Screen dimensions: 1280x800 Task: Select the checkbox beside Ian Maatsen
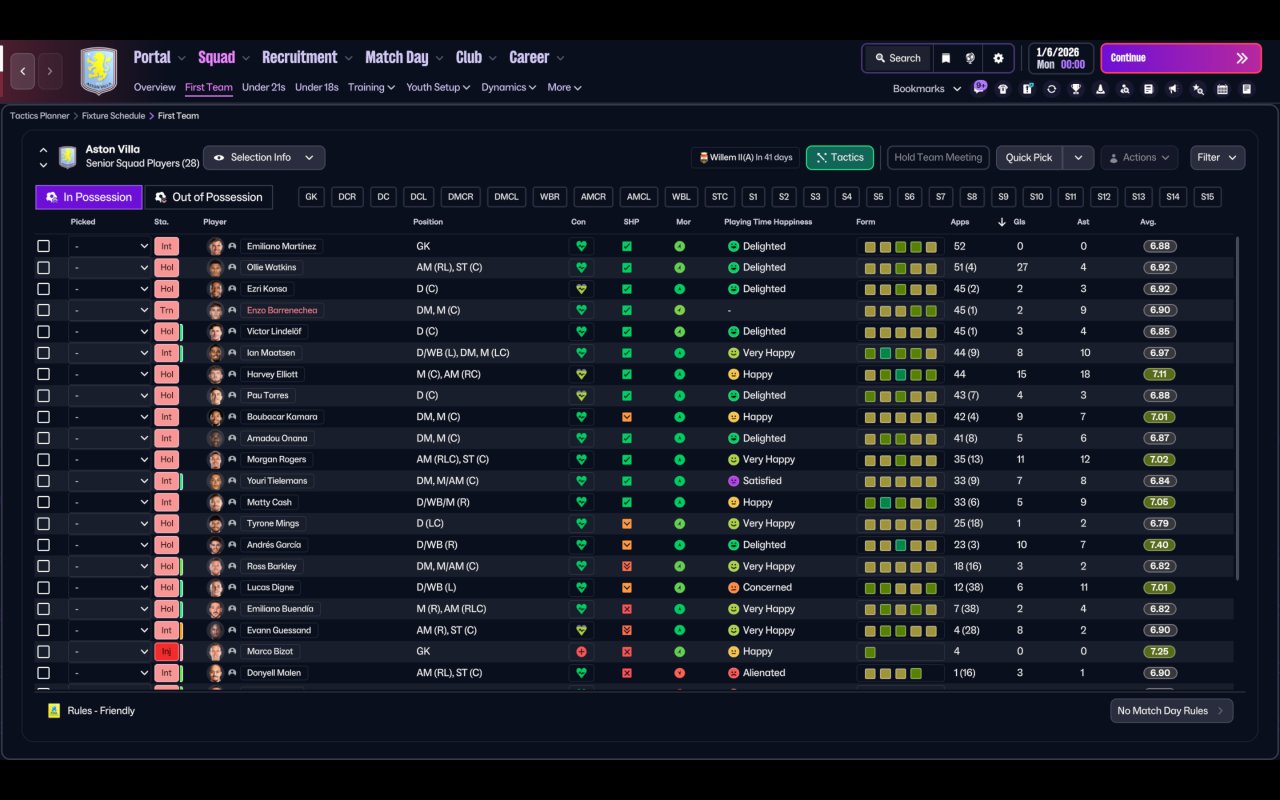(x=43, y=353)
